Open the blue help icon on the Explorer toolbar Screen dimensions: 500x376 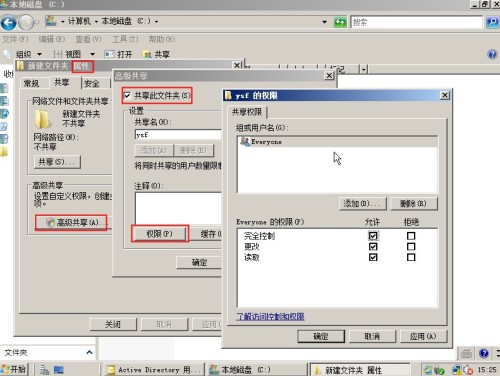pyautogui.click(x=492, y=54)
